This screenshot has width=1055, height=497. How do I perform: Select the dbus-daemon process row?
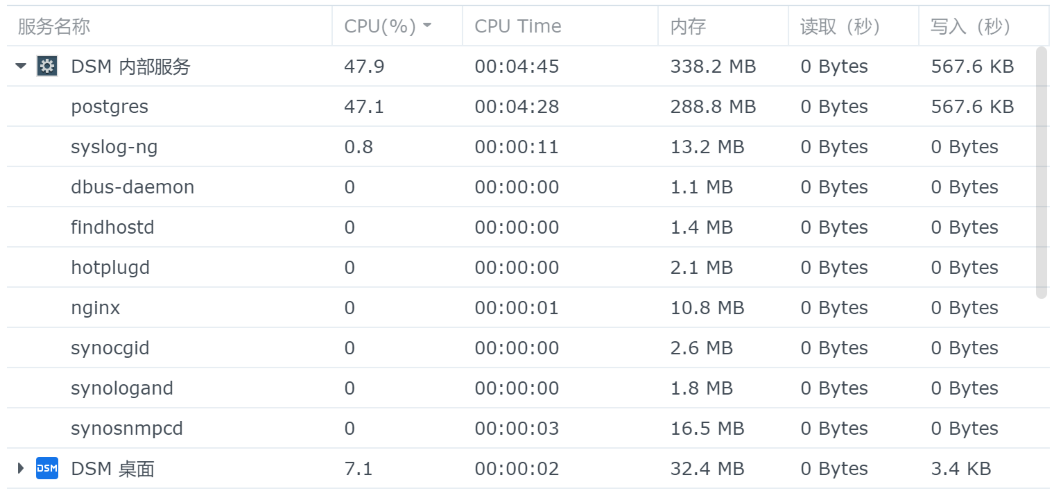click(x=521, y=187)
